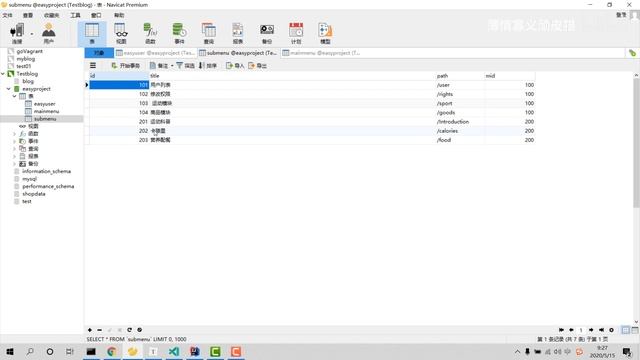The image size is (640, 360).
Task: Select the Table (表) toolbar icon
Action: coord(92,33)
